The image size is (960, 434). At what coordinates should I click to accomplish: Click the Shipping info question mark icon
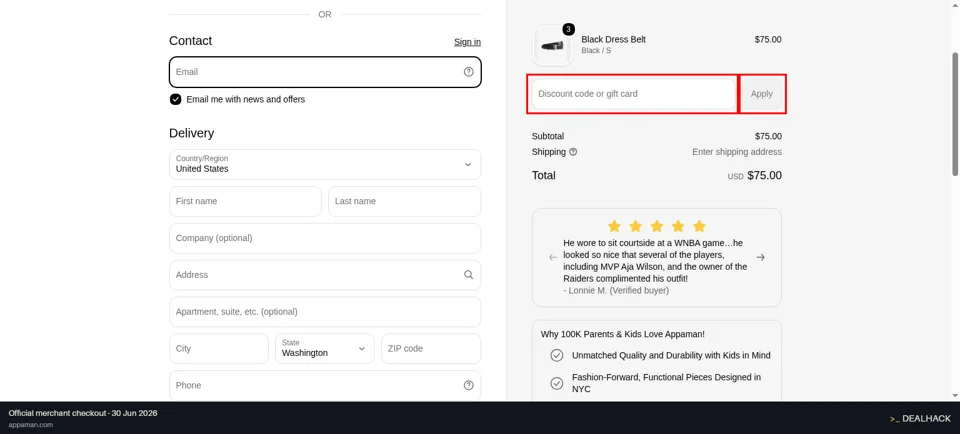[573, 152]
